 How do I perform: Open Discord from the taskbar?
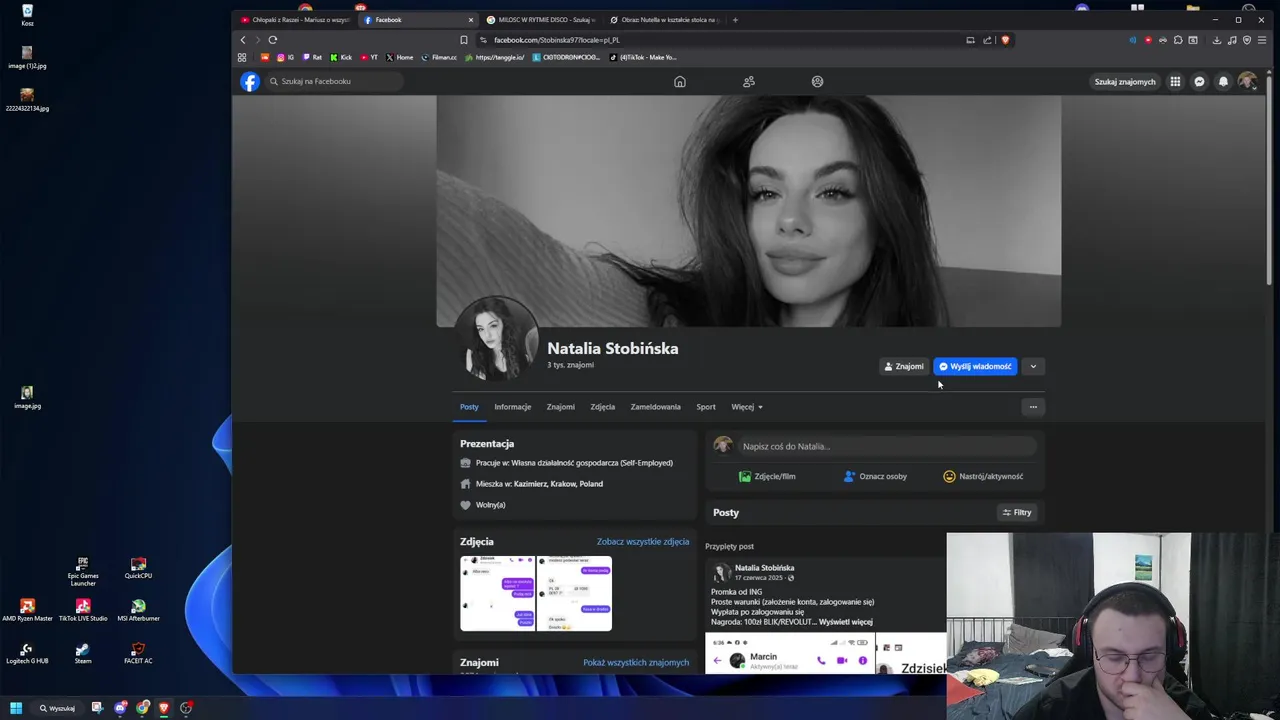tap(120, 708)
